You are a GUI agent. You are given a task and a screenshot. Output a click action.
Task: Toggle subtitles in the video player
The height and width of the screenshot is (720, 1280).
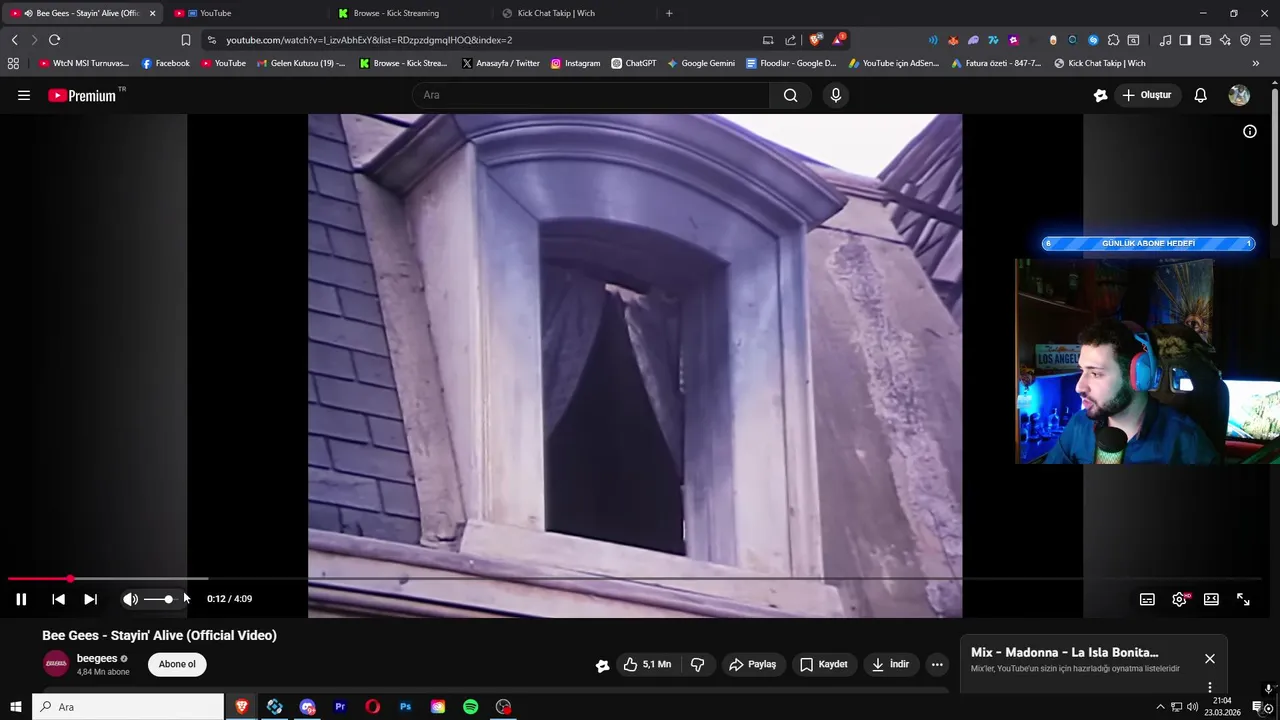pyautogui.click(x=1147, y=599)
